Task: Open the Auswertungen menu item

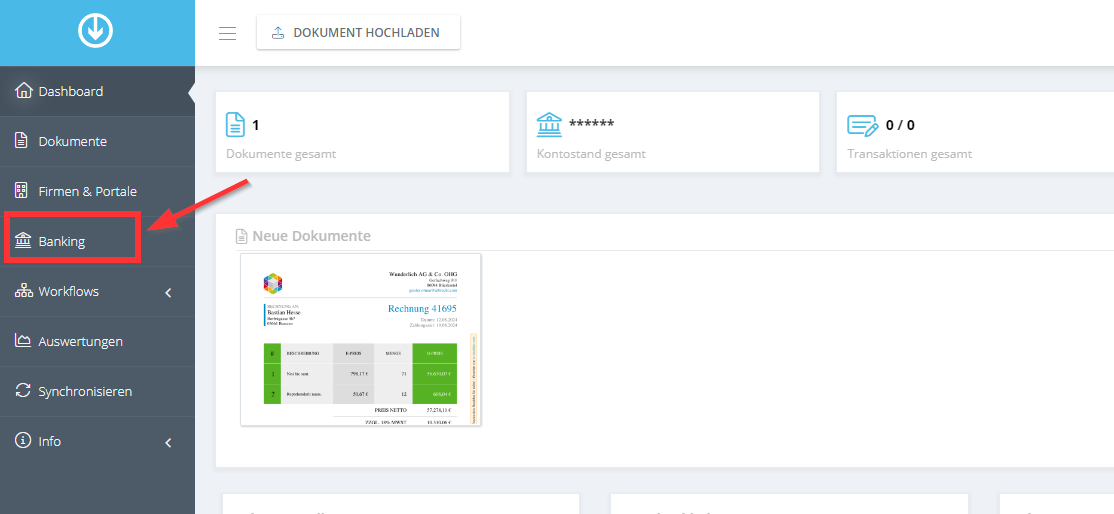Action: (97, 341)
